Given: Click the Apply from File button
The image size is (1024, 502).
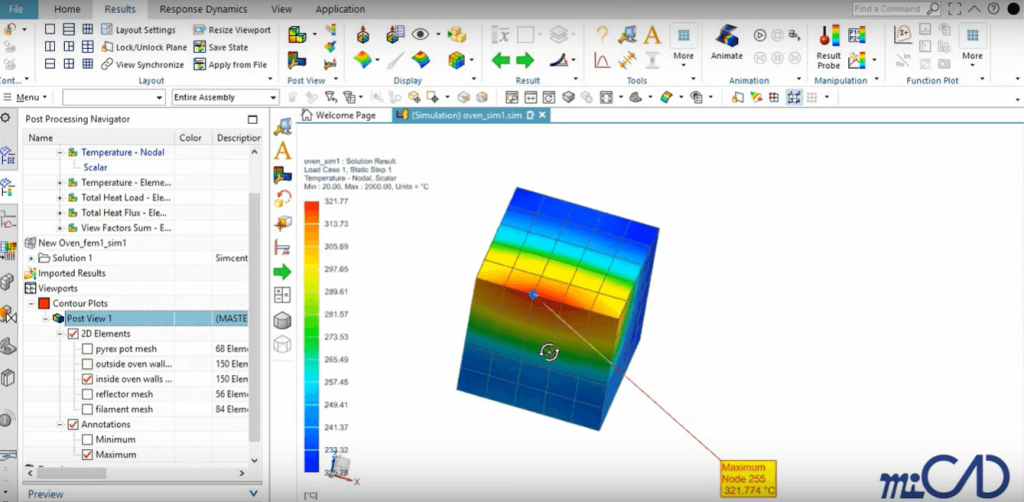Looking at the screenshot, I should (230, 65).
